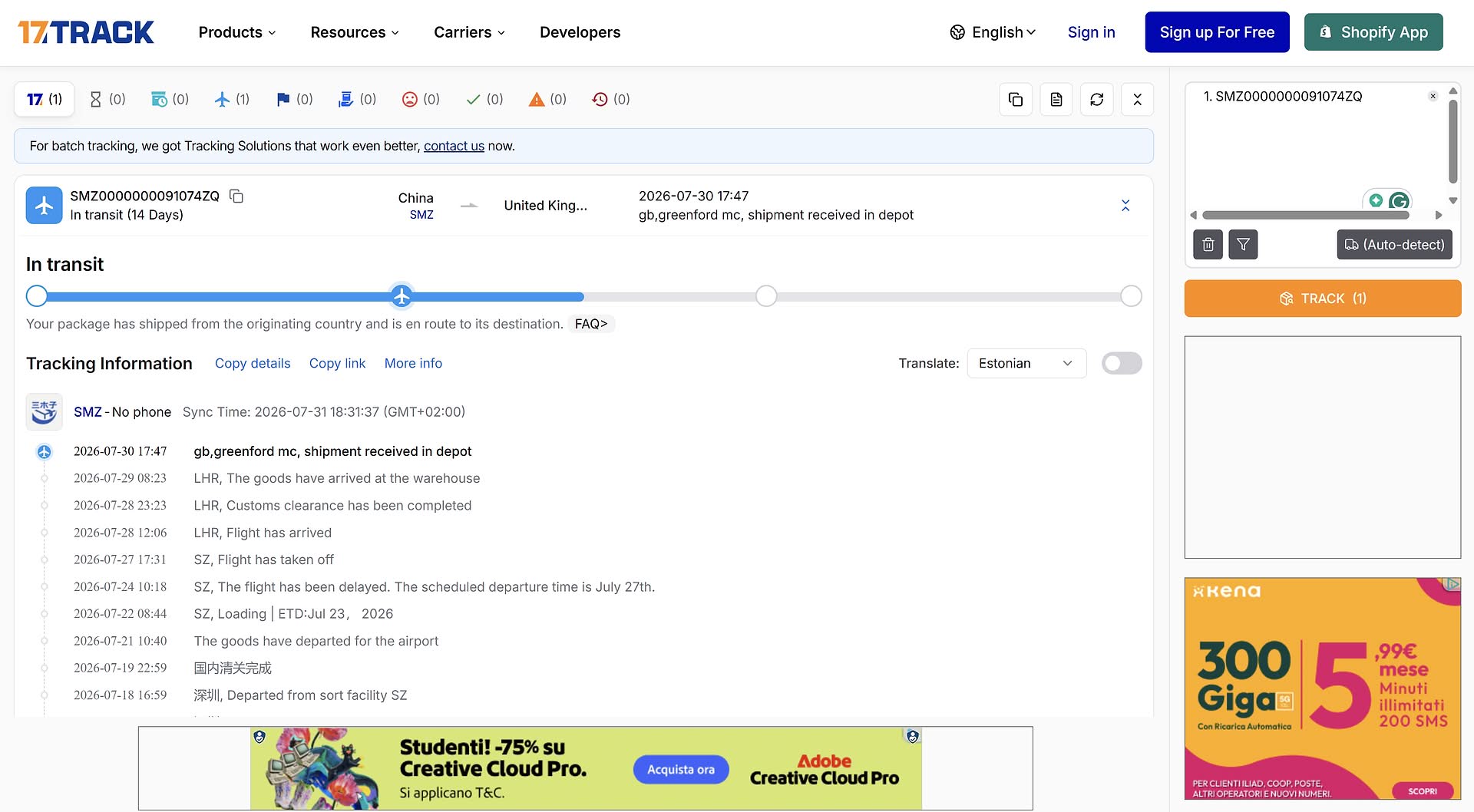Screen dimensions: 1474x812
Task: Click the right arrow of the horizontal scrollbar
Action: click(x=1439, y=216)
